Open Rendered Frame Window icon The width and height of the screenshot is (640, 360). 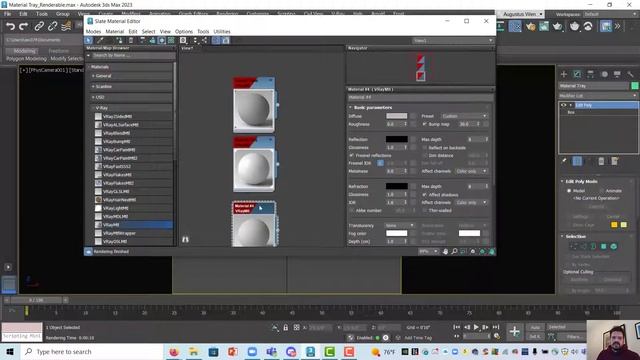coord(544,27)
